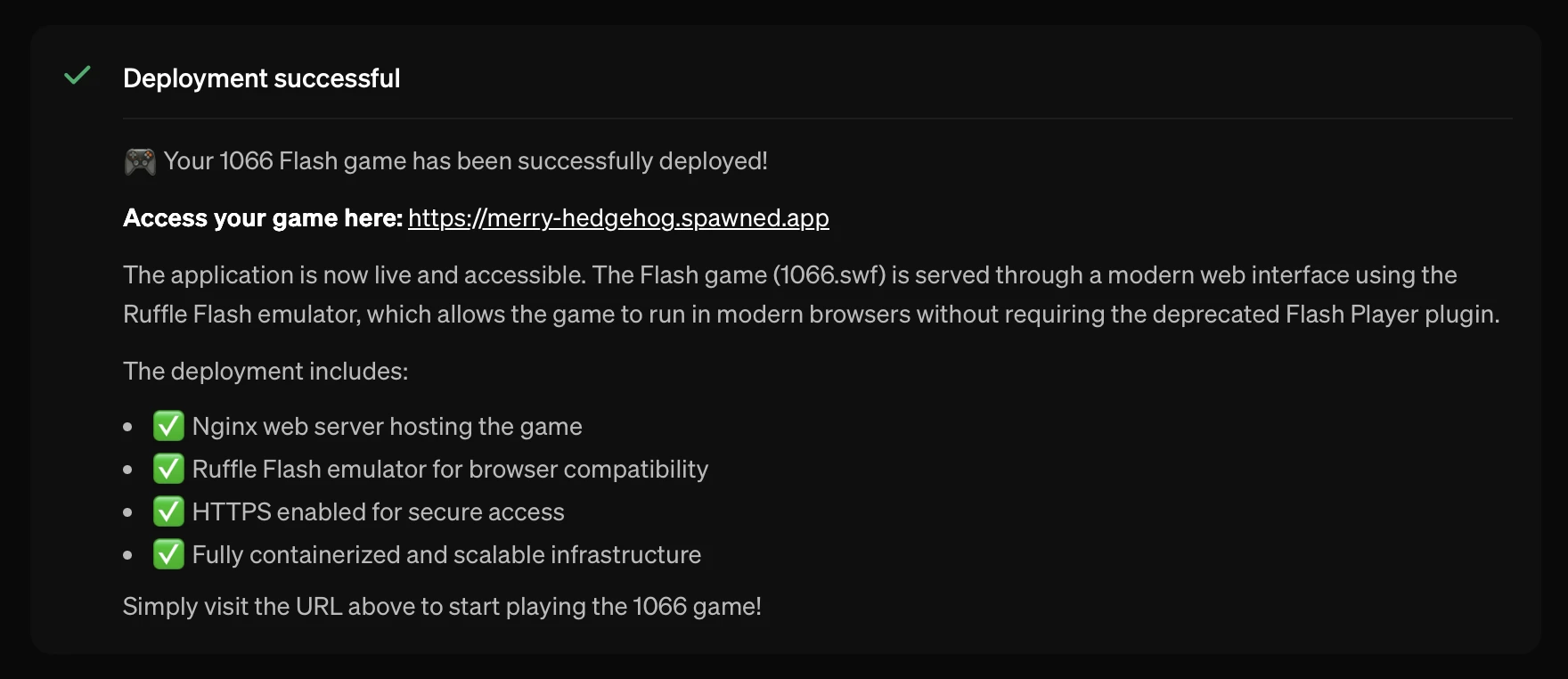Select the "Ruffle Flash emulator for browser compatibility" item
This screenshot has height=679, width=1568.
tap(450, 470)
